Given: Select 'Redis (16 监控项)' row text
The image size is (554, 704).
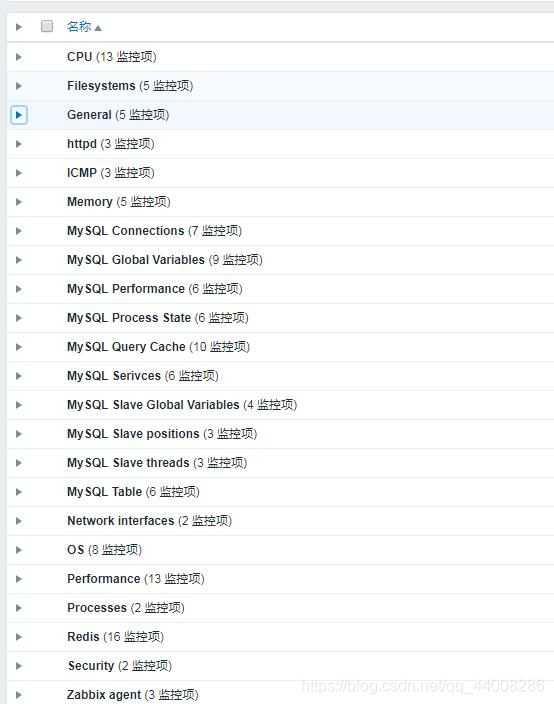Looking at the screenshot, I should pyautogui.click(x=116, y=637).
